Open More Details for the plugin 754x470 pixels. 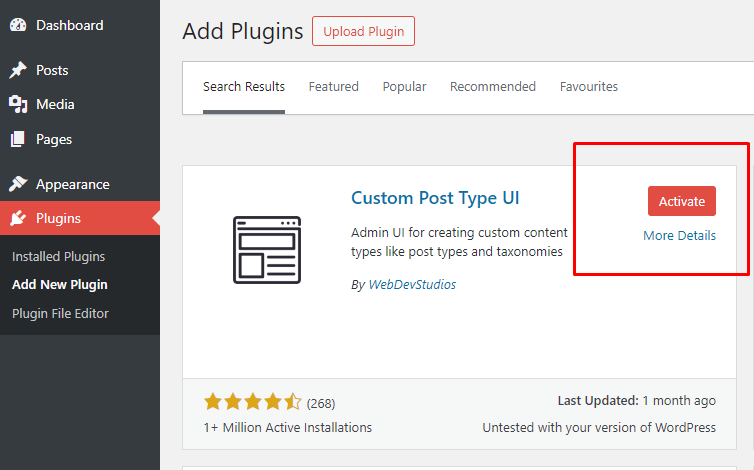click(x=679, y=236)
